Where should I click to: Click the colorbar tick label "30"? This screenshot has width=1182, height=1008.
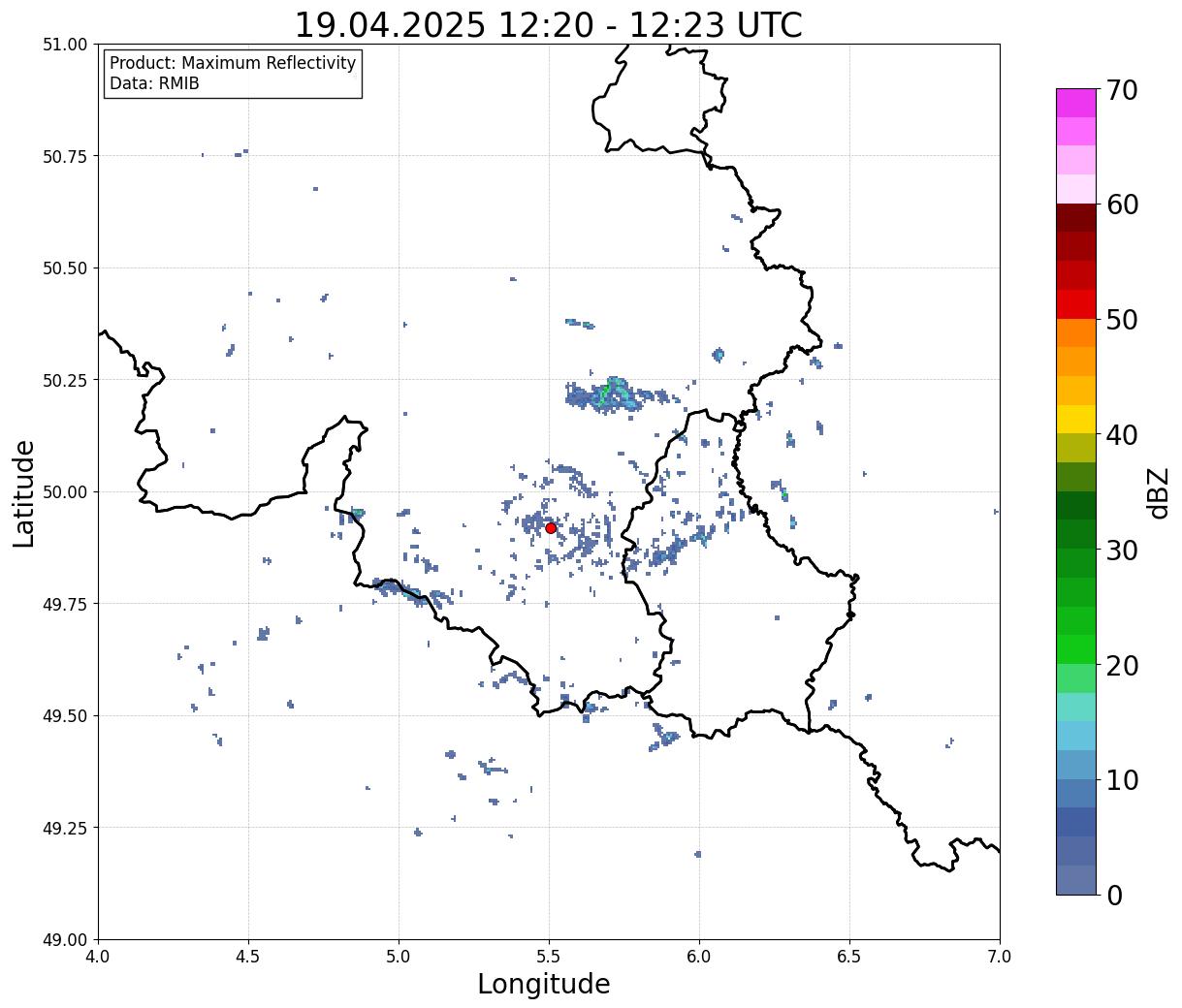tap(1121, 550)
